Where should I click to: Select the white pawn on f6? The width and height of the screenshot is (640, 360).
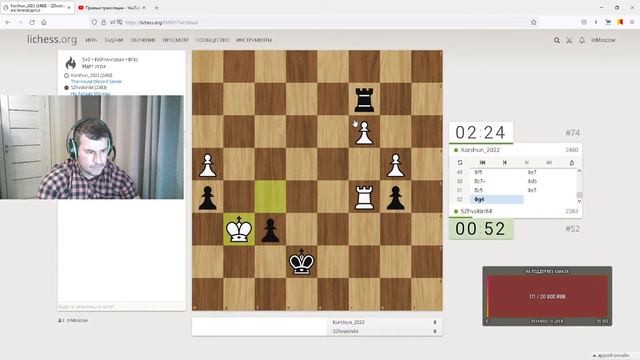point(364,132)
